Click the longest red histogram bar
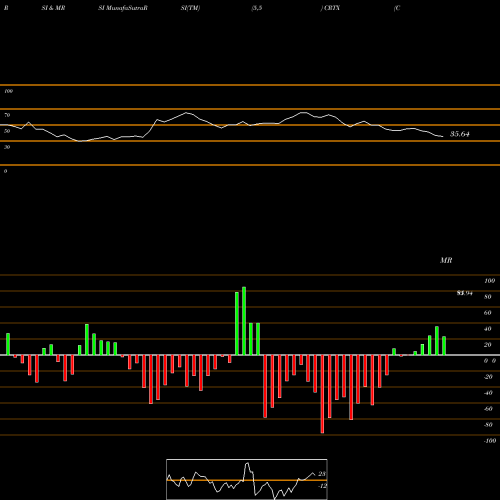The height and width of the screenshot is (500, 500). point(322,394)
